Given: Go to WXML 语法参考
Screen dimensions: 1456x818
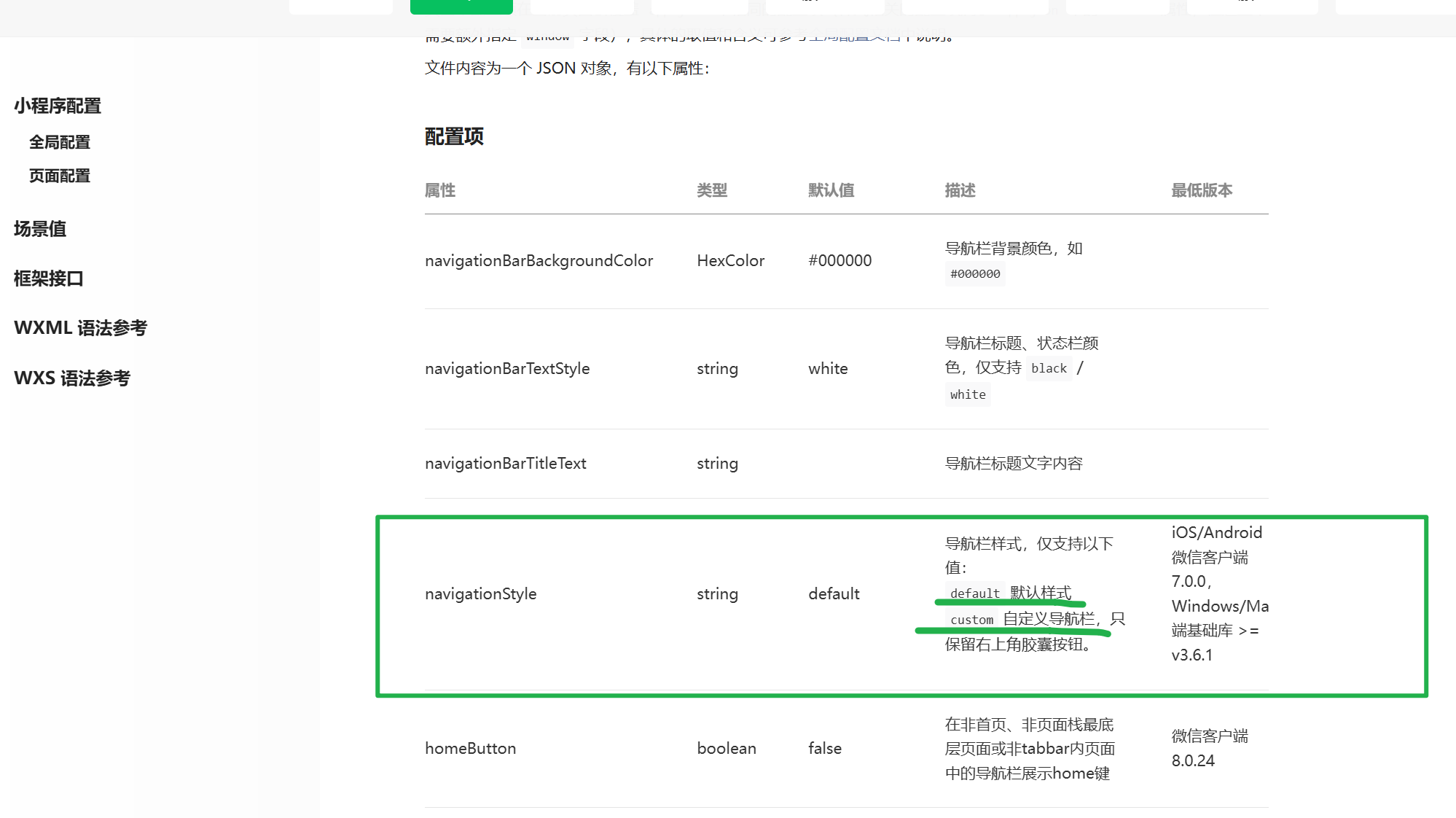Looking at the screenshot, I should [80, 329].
